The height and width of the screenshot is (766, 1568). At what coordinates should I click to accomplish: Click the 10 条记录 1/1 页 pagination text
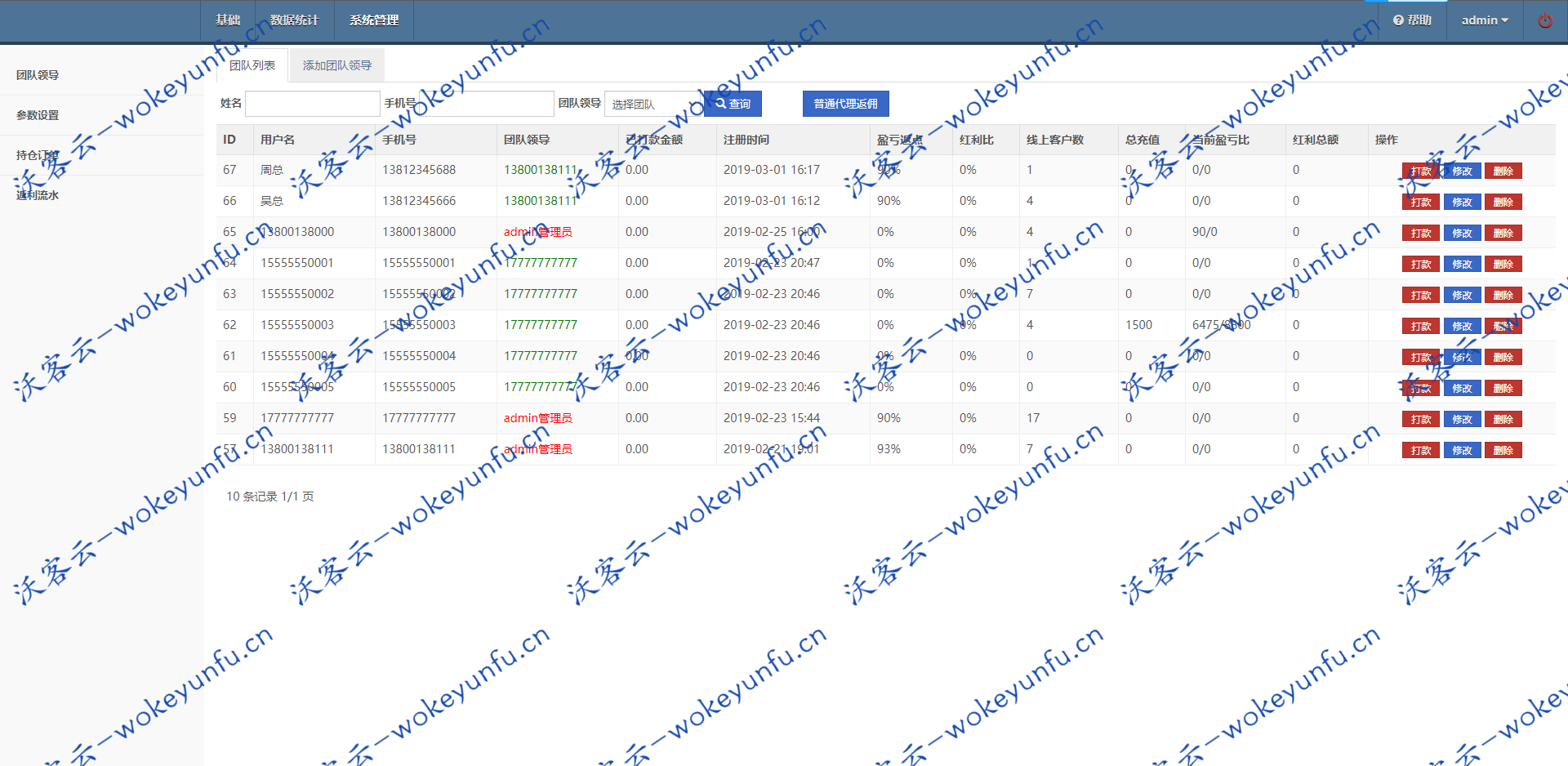(270, 497)
